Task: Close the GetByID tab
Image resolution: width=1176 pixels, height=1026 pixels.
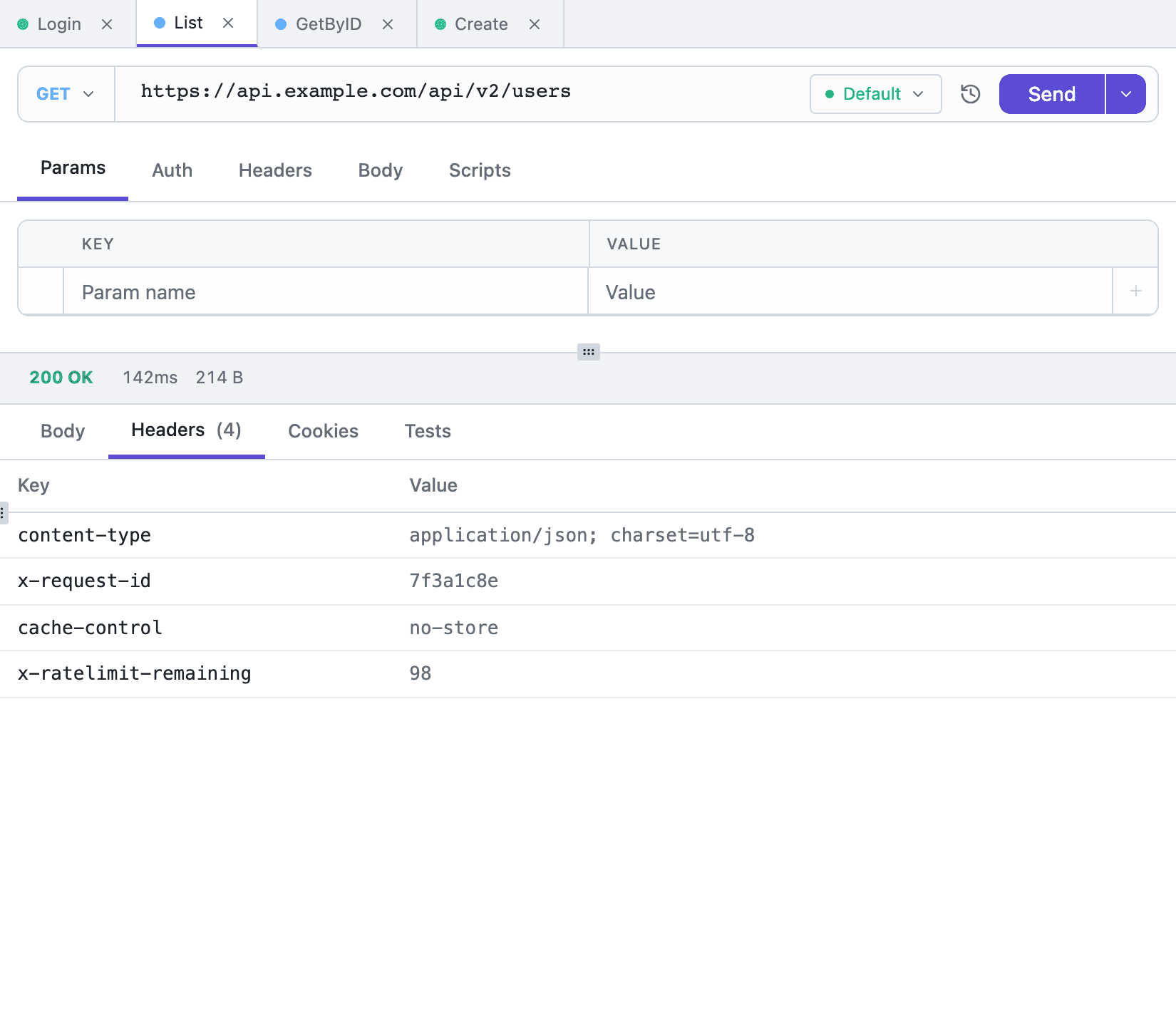Action: pyautogui.click(x=388, y=24)
